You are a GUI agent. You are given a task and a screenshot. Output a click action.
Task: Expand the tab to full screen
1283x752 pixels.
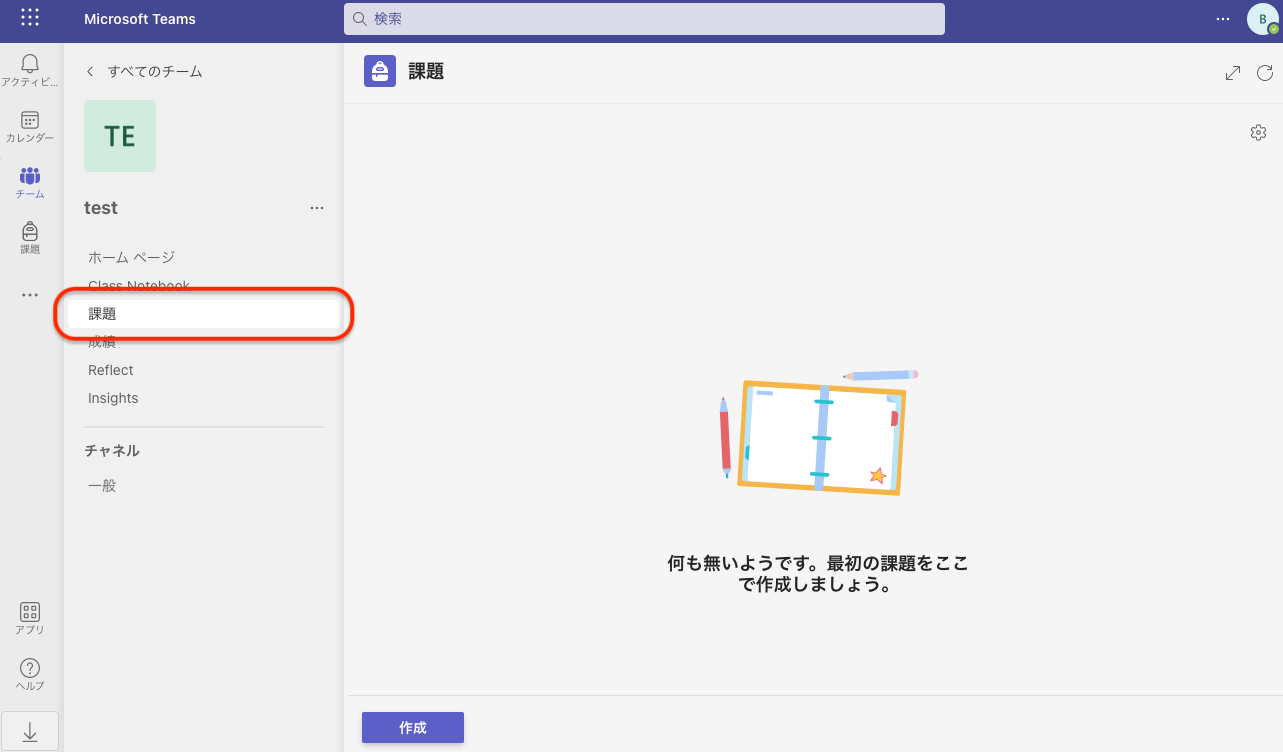click(1233, 73)
